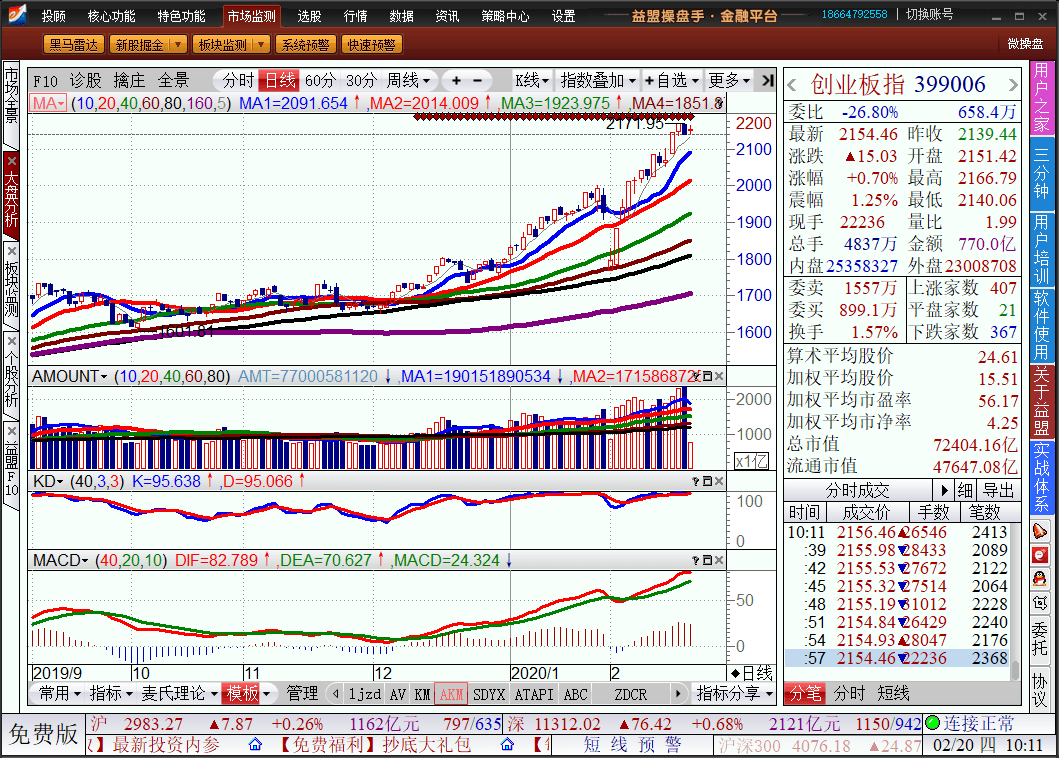Expand the 指数叠加 dropdown
The width and height of the screenshot is (1059, 758).
coord(598,80)
